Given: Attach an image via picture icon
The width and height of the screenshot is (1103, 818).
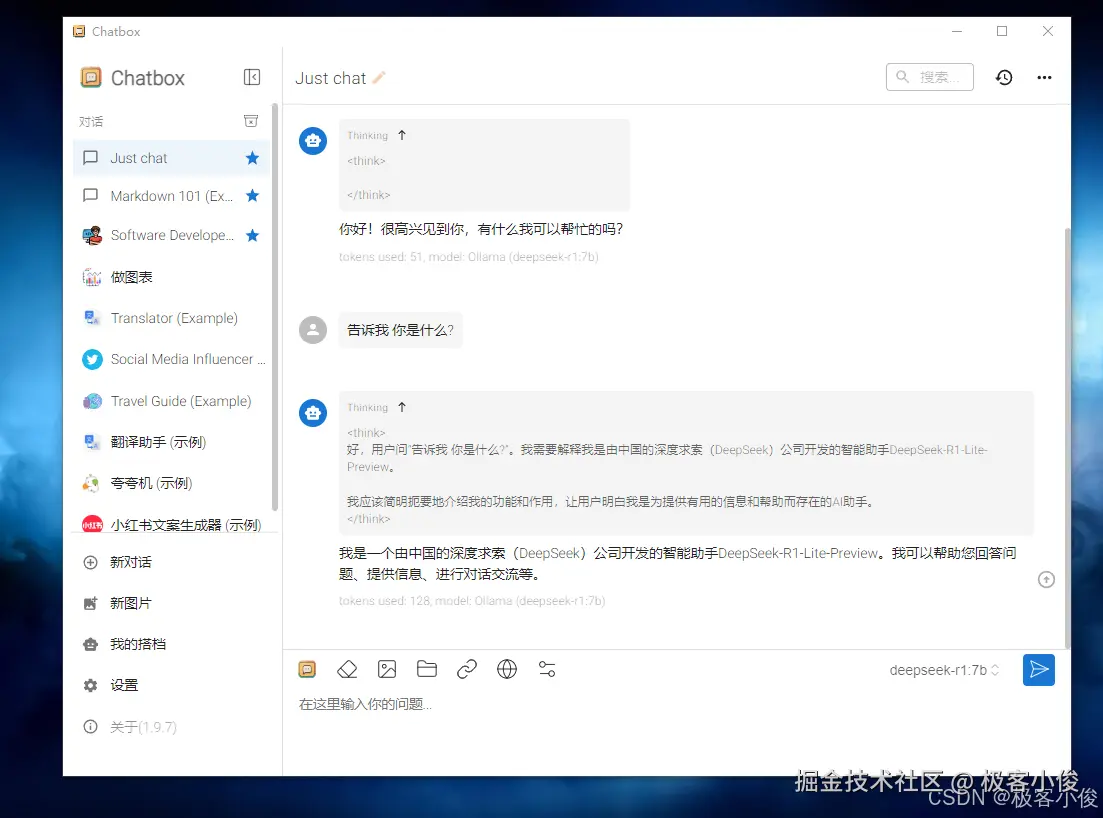Looking at the screenshot, I should (387, 669).
